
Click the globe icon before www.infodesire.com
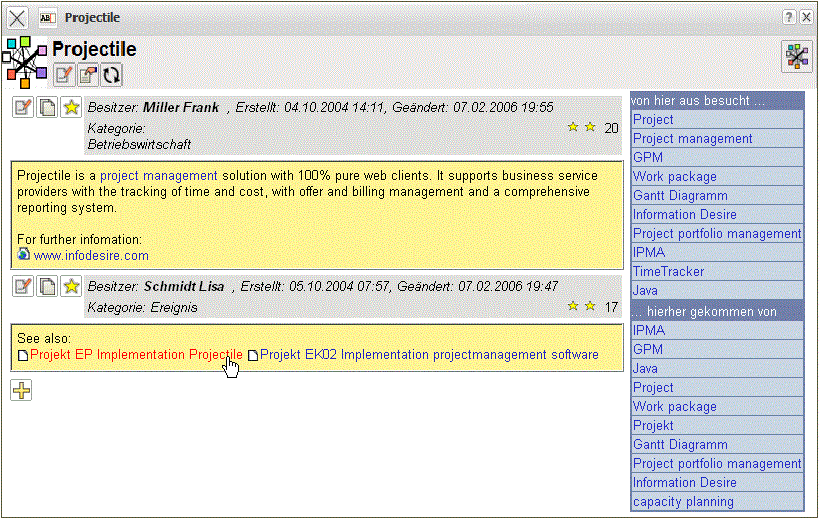pos(24,254)
